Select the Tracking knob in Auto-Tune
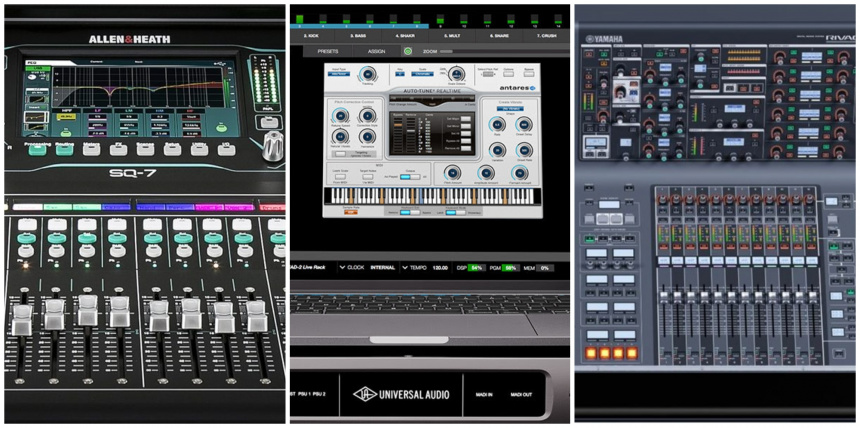 pyautogui.click(x=367, y=74)
